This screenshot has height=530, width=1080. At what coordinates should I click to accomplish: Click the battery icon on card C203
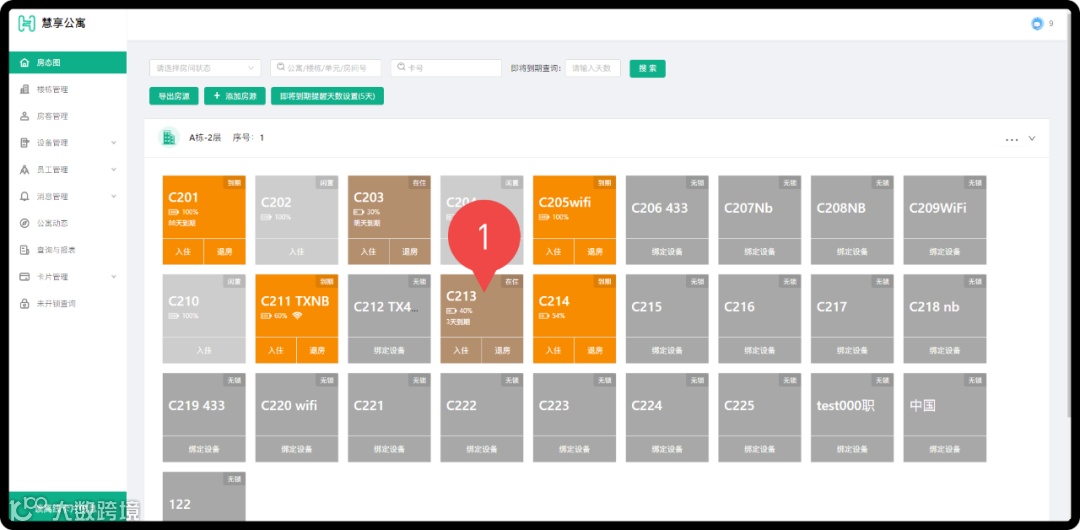pos(358,212)
